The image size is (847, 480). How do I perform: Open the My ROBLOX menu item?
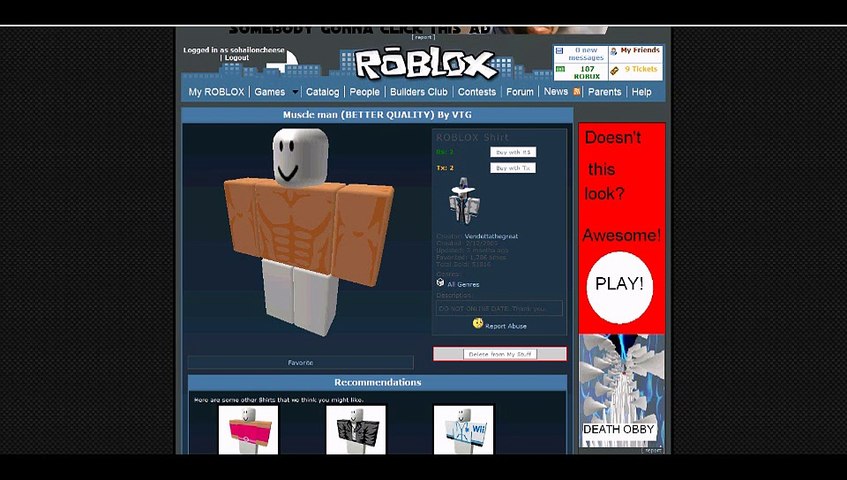click(x=216, y=92)
